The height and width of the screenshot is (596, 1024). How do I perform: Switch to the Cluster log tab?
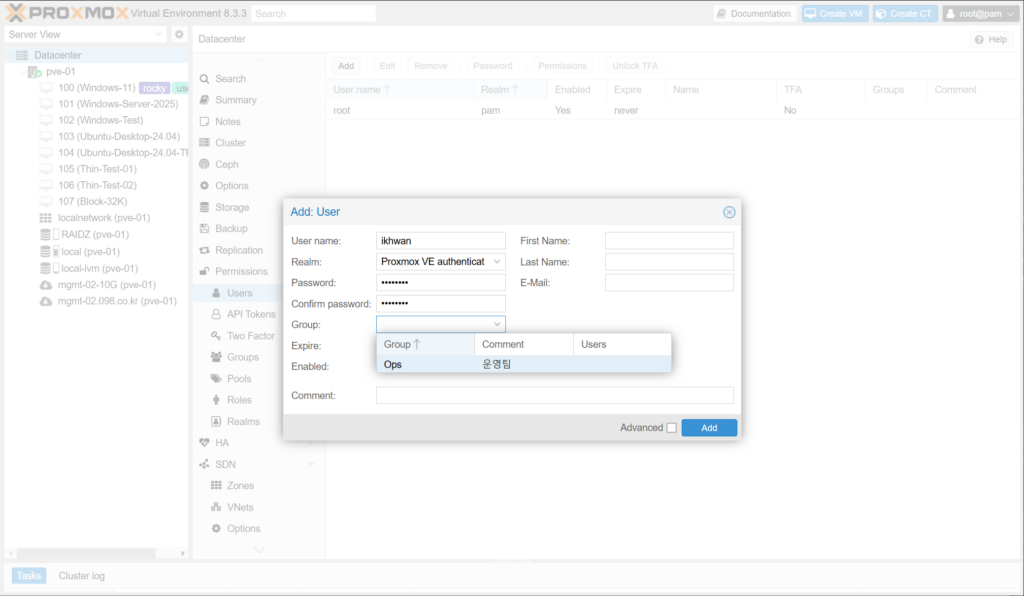(x=81, y=576)
